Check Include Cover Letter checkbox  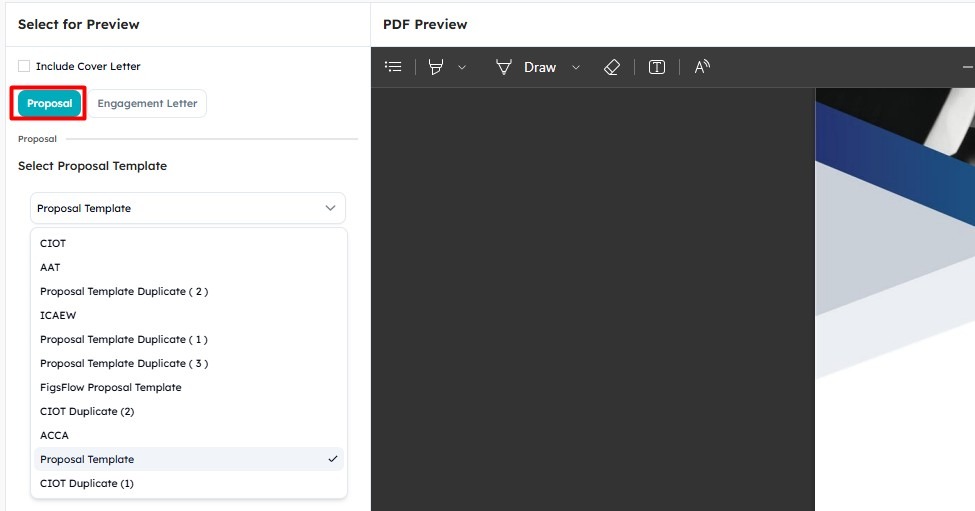click(24, 66)
